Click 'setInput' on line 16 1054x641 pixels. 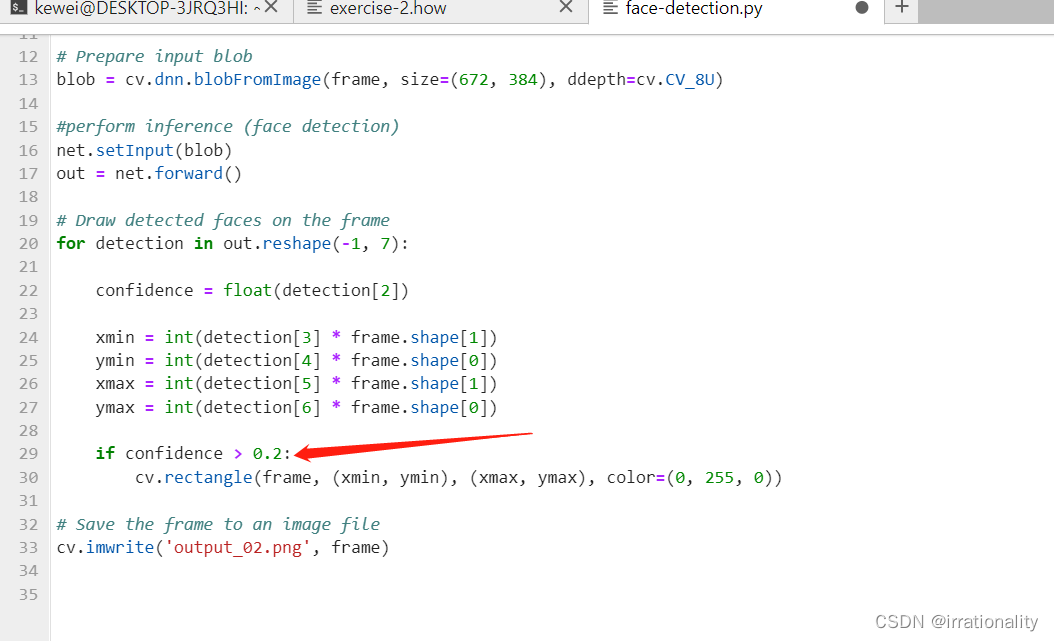point(134,151)
